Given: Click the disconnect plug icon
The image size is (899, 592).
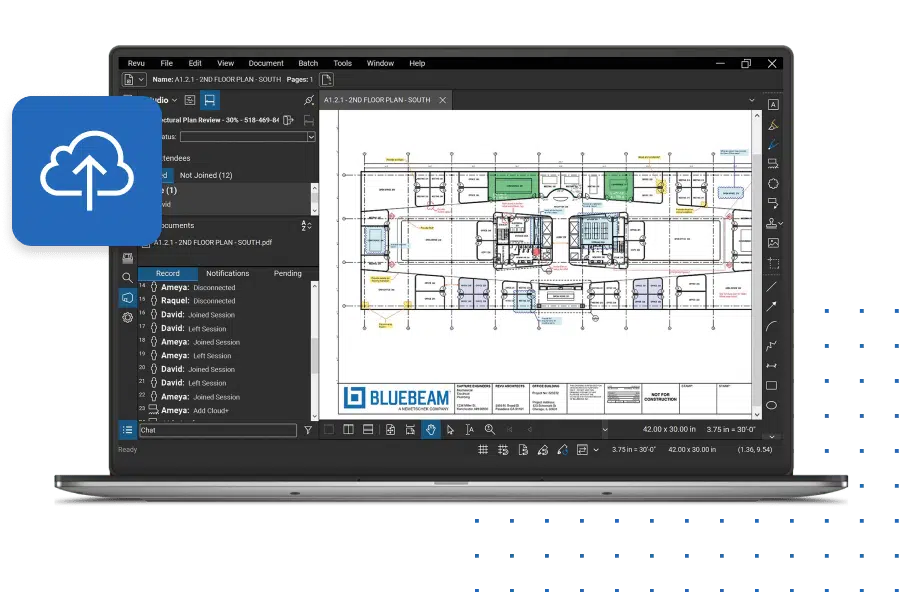Looking at the screenshot, I should click(x=308, y=100).
